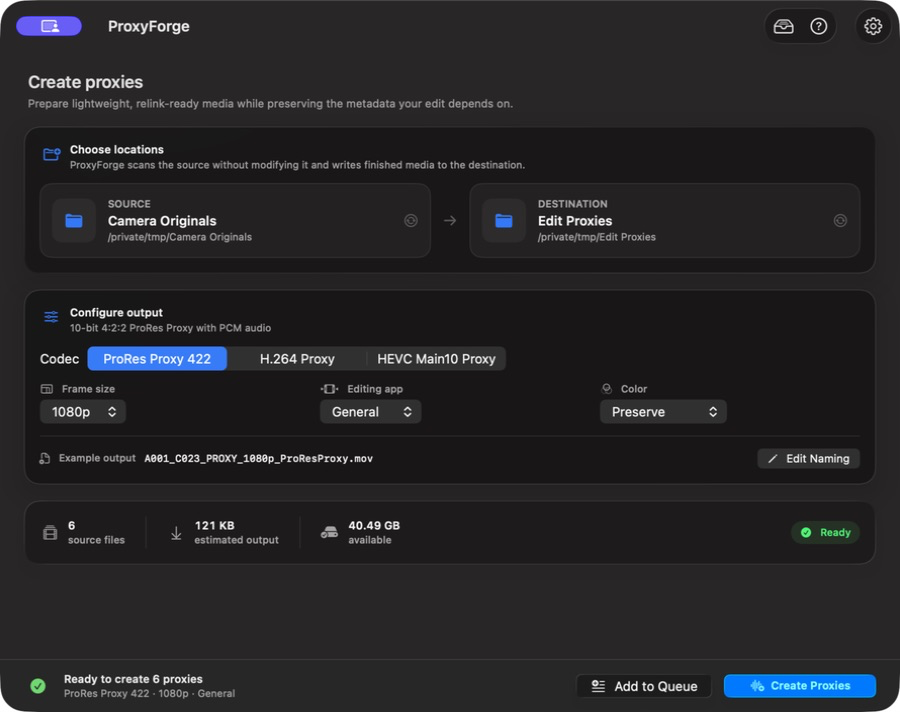The width and height of the screenshot is (900, 712).
Task: Click the 40.49 GB available value
Action: (374, 525)
